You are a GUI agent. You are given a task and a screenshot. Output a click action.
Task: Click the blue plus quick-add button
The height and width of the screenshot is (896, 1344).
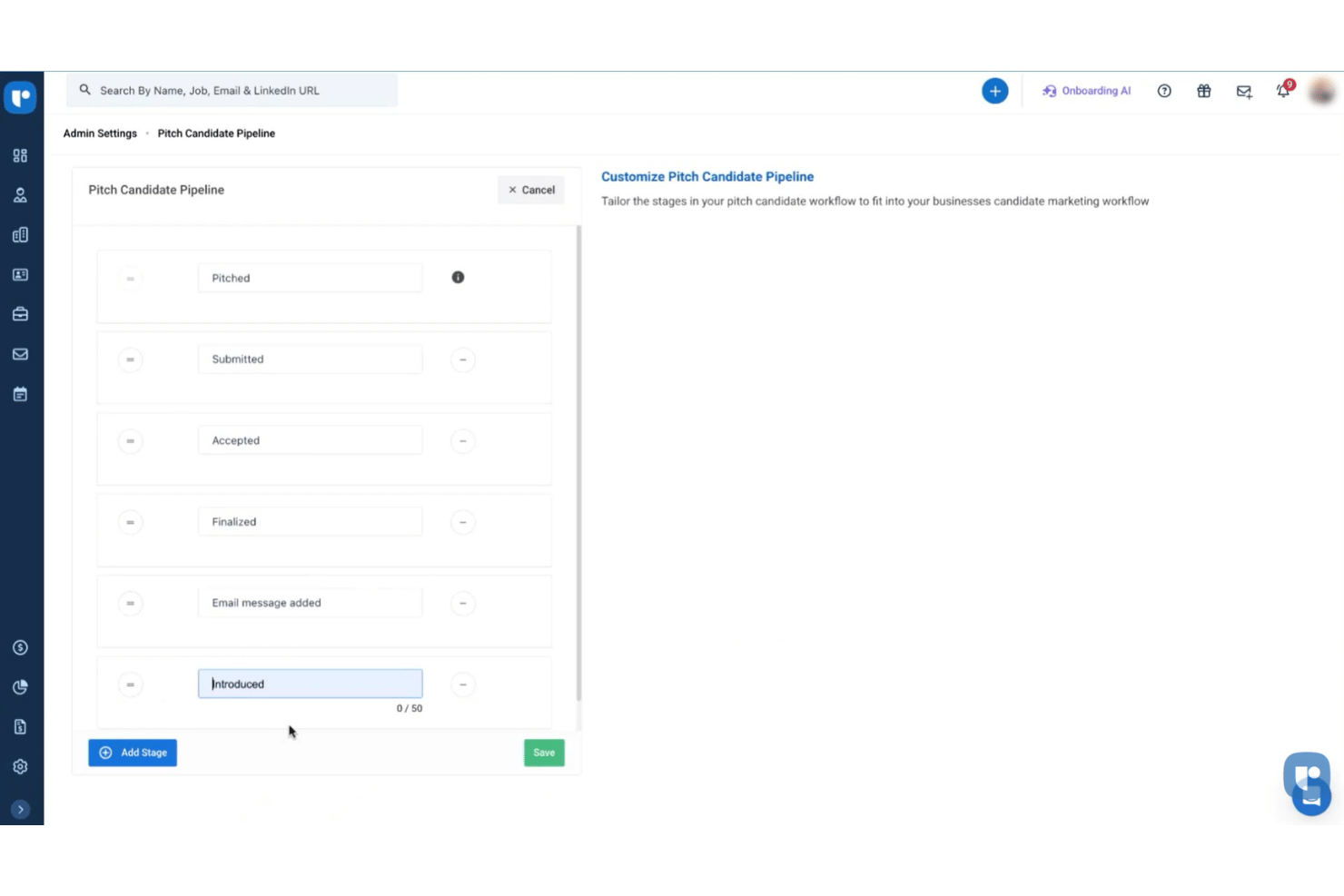[994, 91]
